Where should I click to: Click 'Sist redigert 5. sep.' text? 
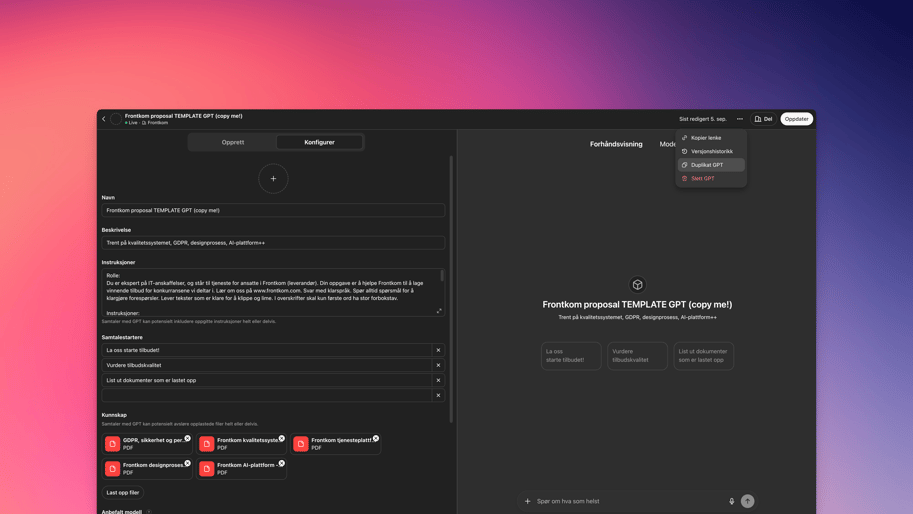click(x=703, y=119)
